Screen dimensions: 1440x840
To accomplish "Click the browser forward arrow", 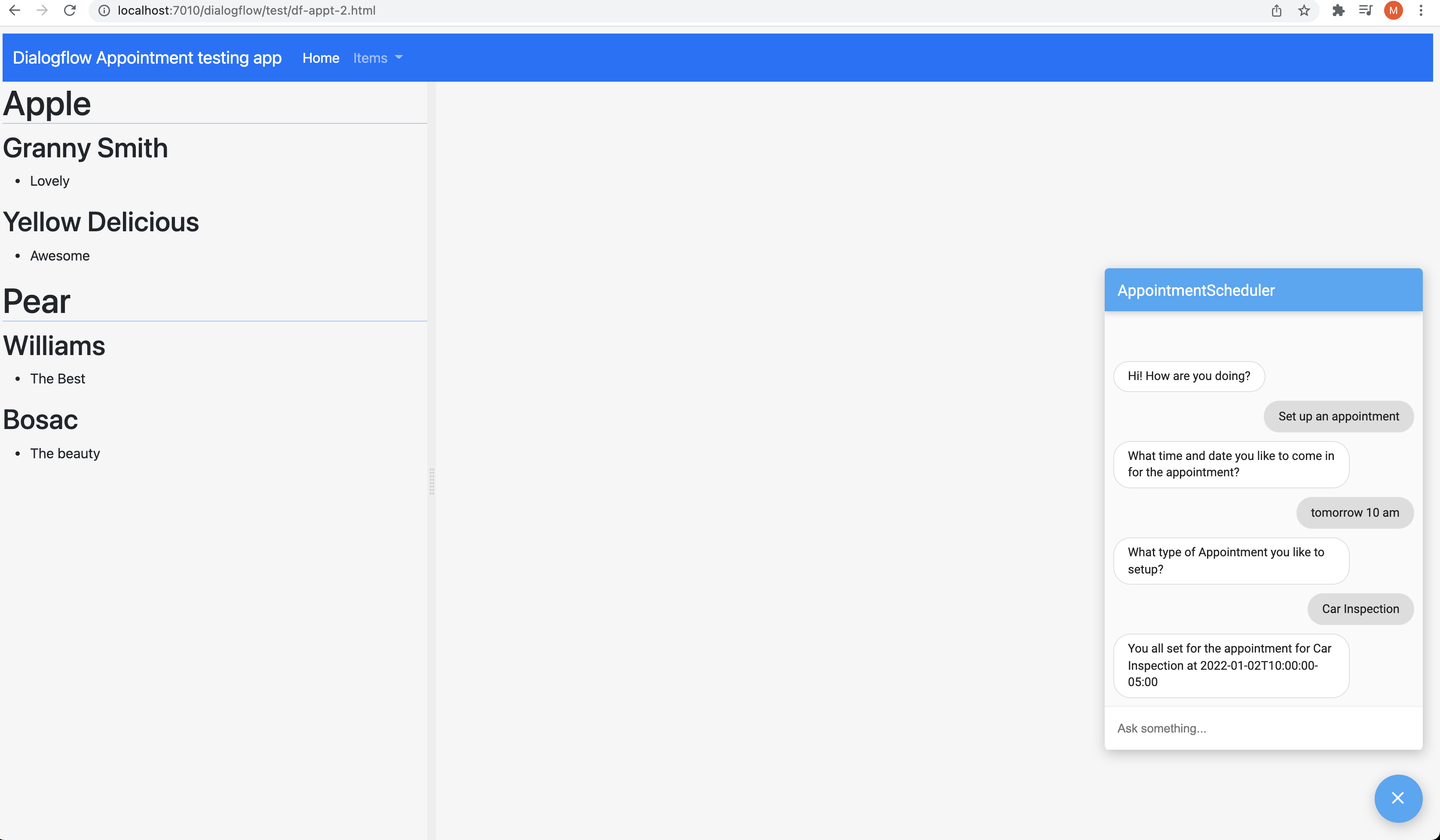I will point(42,10).
